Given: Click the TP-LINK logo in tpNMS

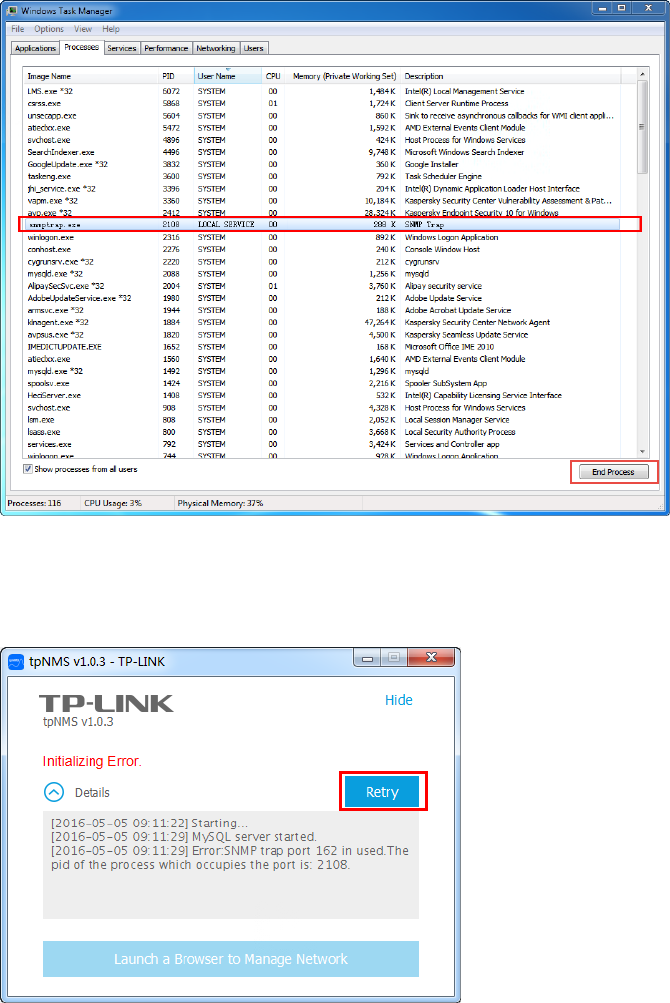Looking at the screenshot, I should (106, 704).
